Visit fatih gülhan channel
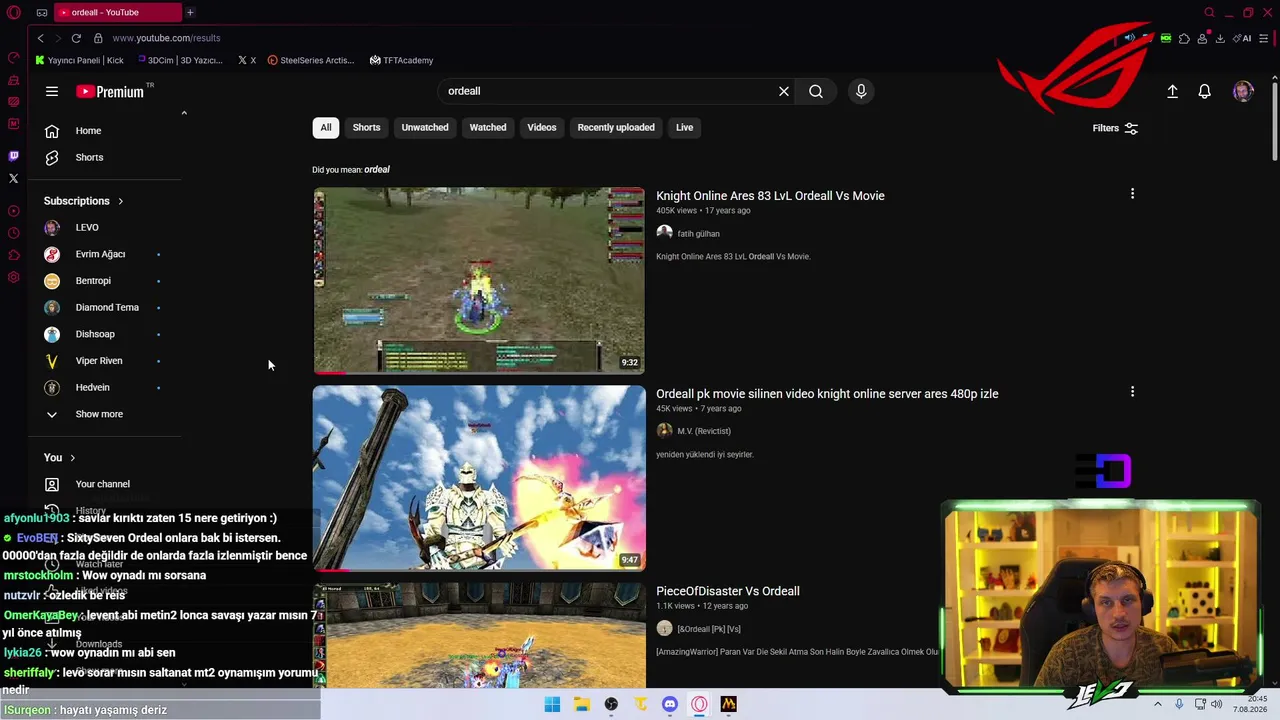 tap(698, 234)
